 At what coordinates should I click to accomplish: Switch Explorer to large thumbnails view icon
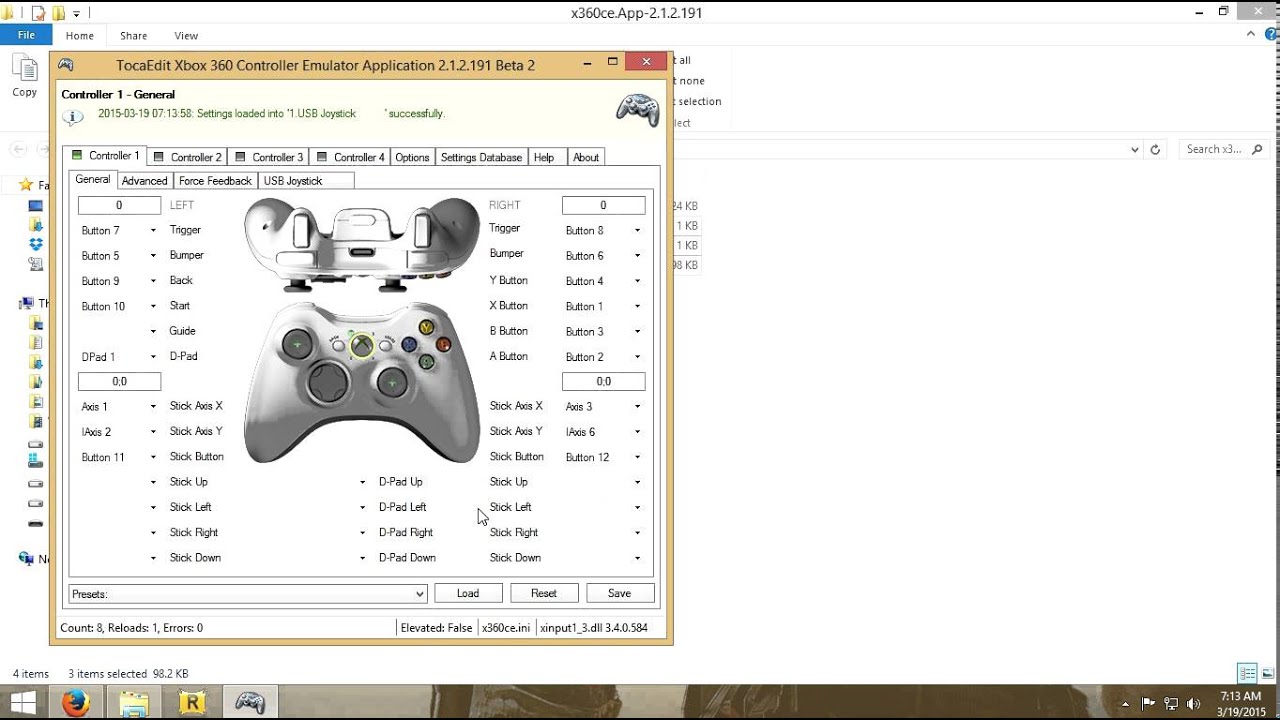(x=1267, y=673)
